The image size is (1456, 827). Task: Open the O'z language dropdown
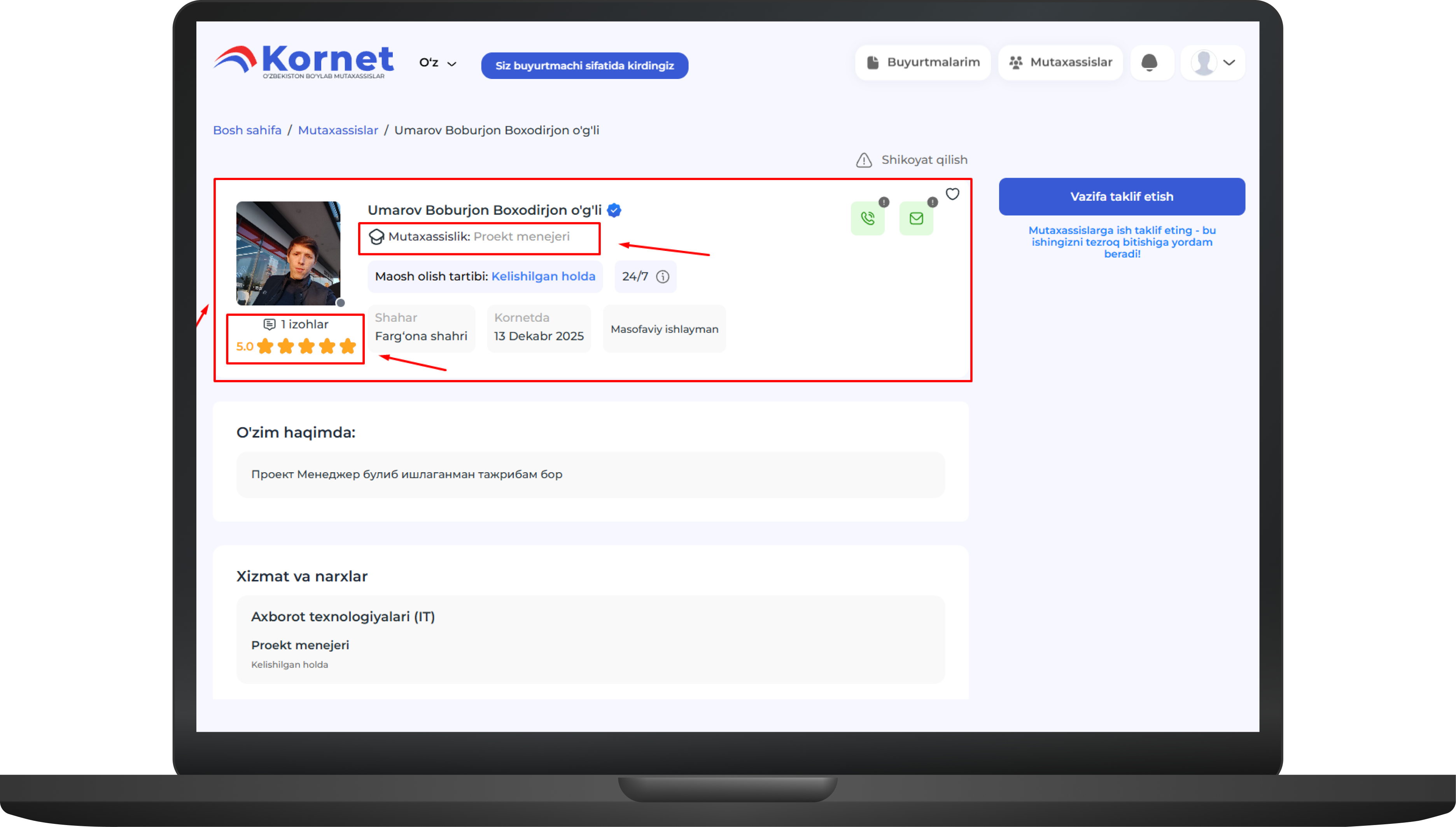(437, 63)
